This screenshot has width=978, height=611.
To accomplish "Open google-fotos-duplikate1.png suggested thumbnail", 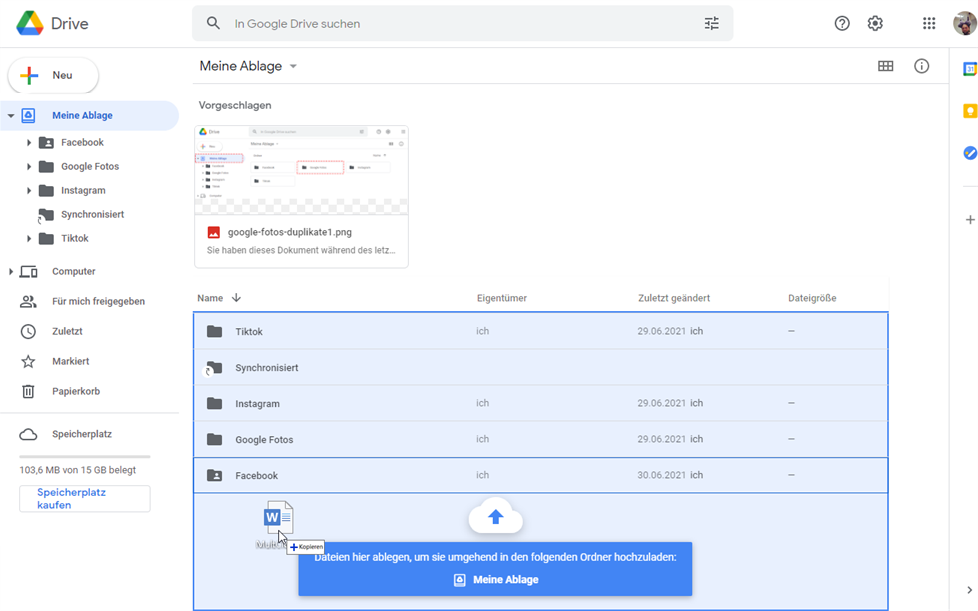I will coord(301,170).
